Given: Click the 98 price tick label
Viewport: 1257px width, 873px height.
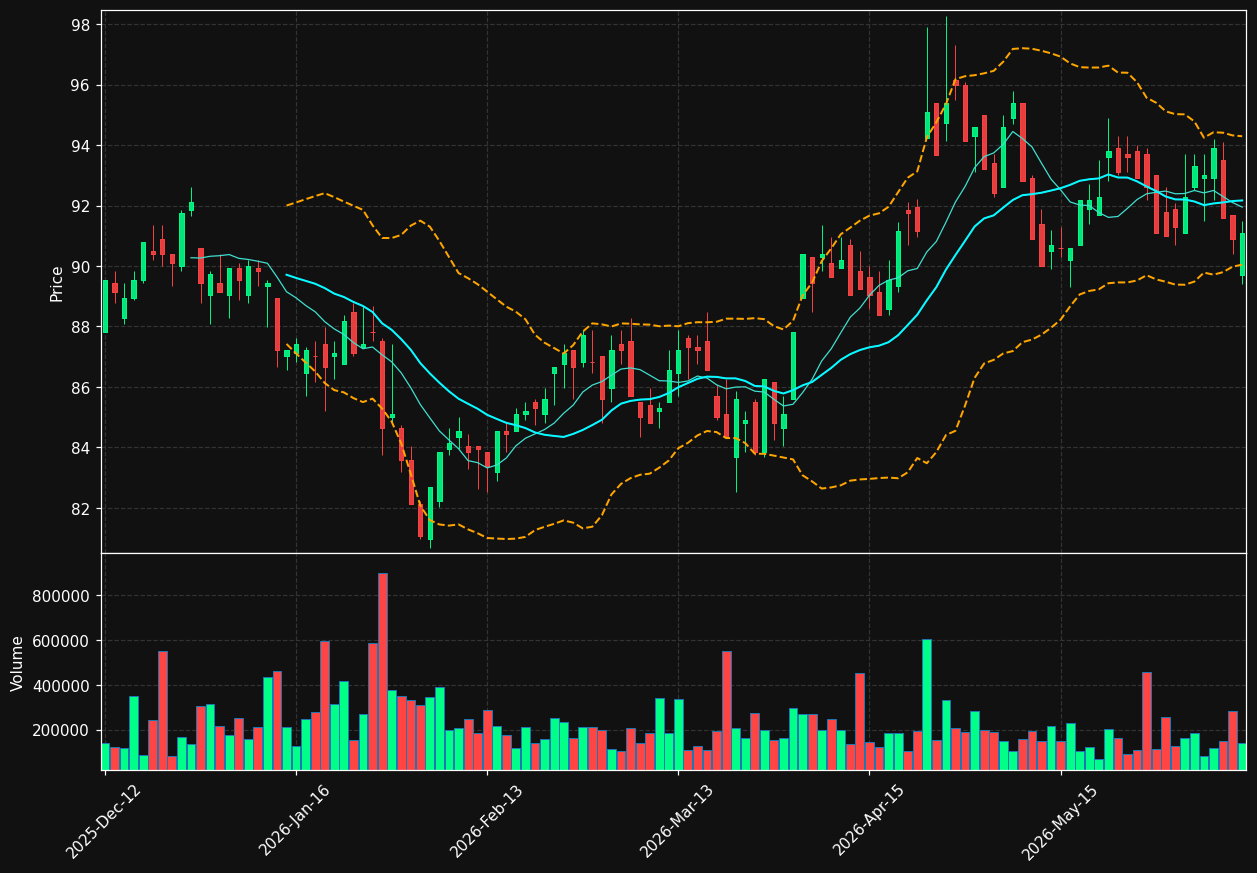Looking at the screenshot, I should point(81,25).
